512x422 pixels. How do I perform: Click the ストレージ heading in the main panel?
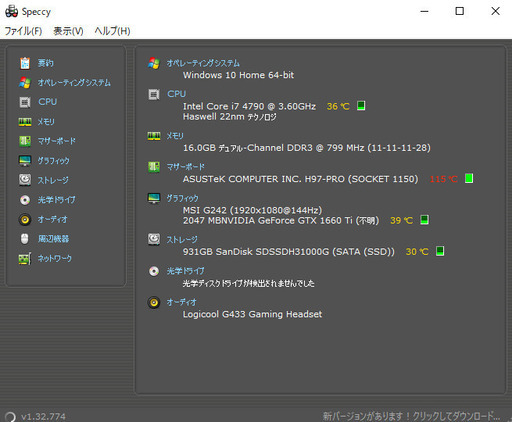pyautogui.click(x=182, y=239)
